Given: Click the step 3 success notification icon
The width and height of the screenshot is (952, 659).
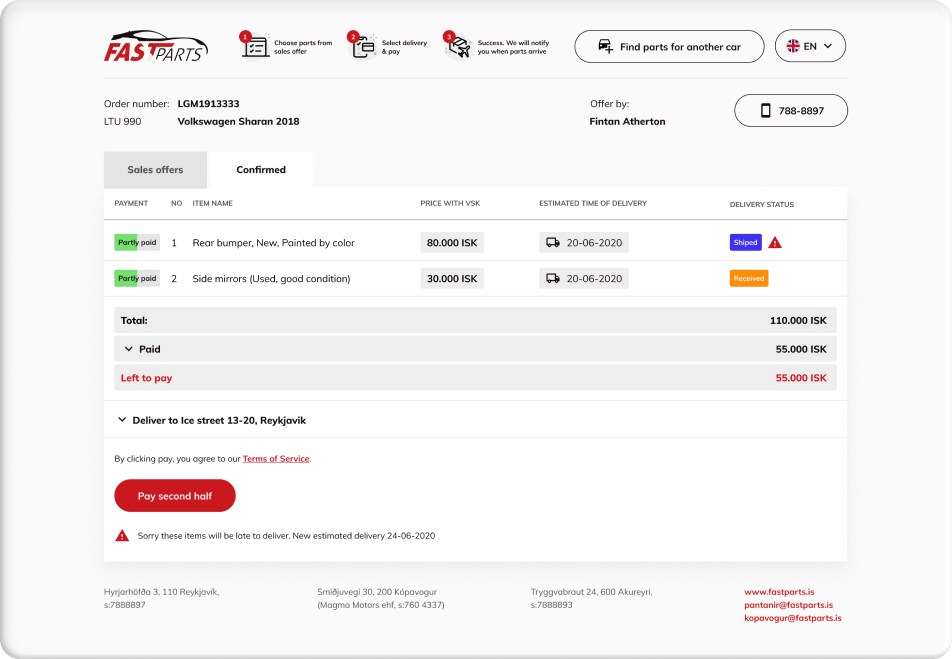Looking at the screenshot, I should [458, 46].
